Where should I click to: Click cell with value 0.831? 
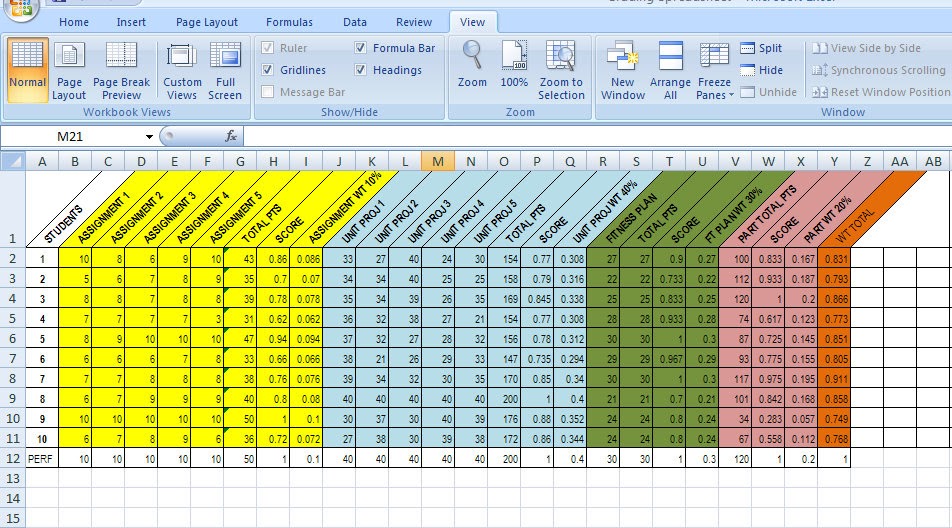pyautogui.click(x=834, y=259)
